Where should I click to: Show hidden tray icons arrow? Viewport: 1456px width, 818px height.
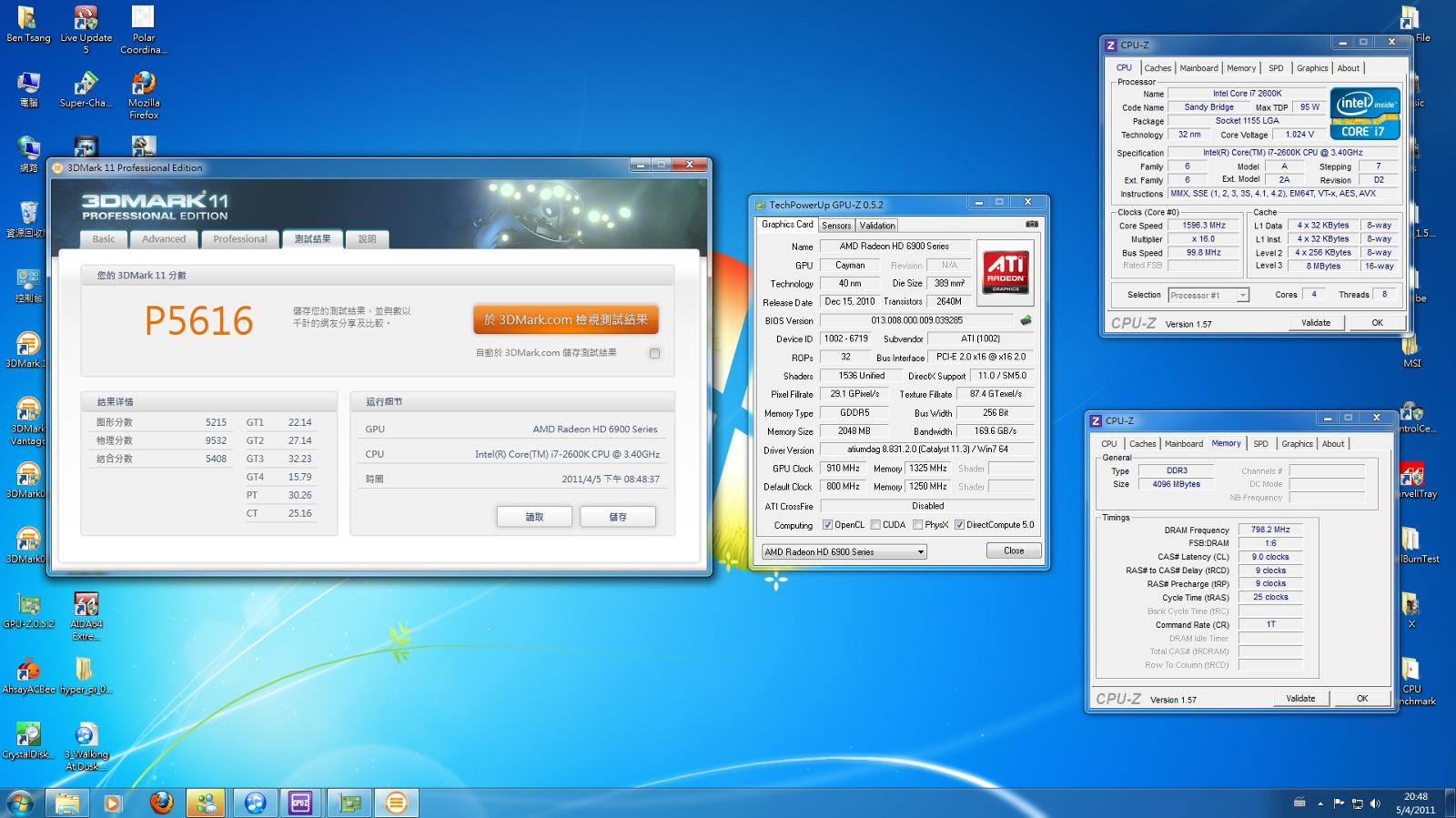(1320, 803)
